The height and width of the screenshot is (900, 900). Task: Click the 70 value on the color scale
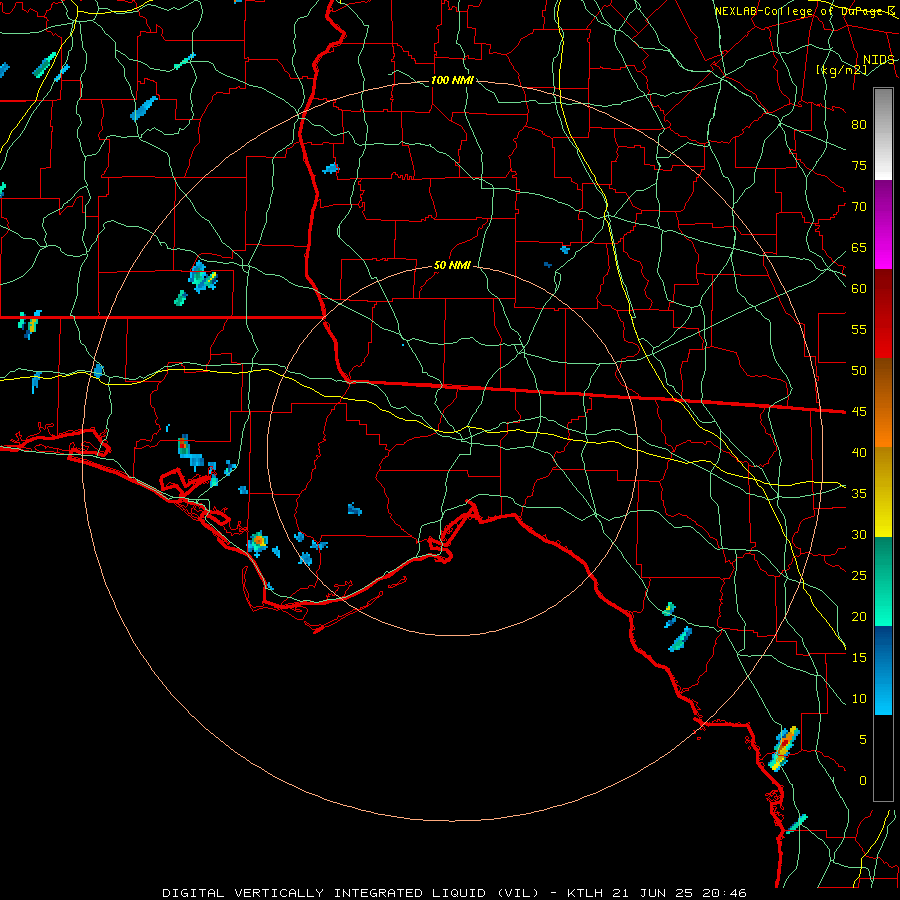(859, 207)
